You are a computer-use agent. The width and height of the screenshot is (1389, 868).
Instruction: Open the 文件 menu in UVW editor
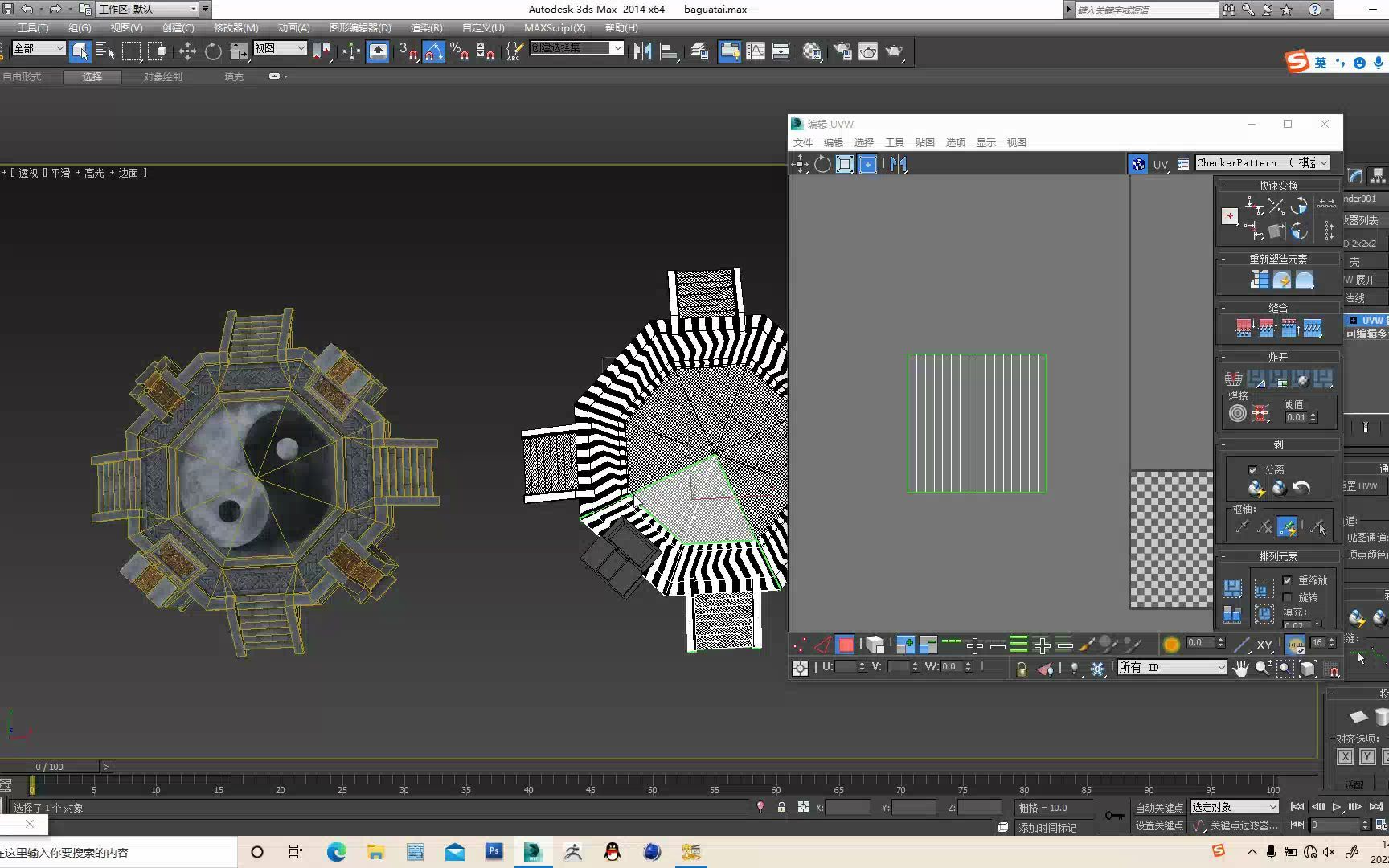tap(803, 143)
